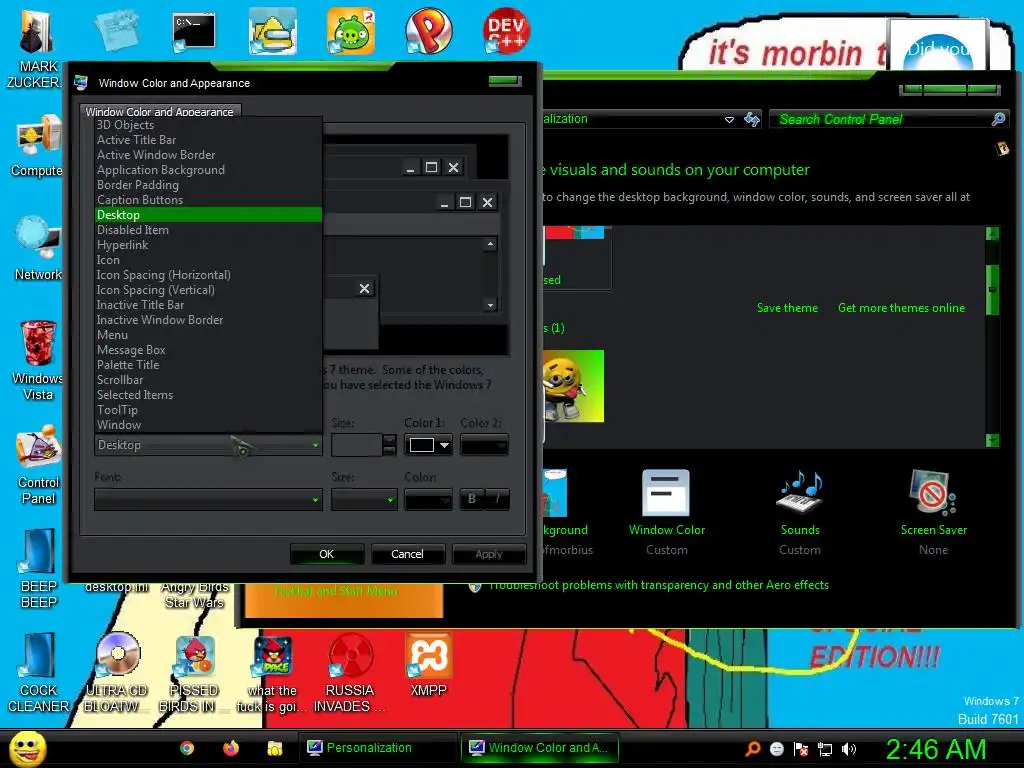The height and width of the screenshot is (768, 1024).
Task: Open Sounds settings in Personalization window
Action: 800,512
